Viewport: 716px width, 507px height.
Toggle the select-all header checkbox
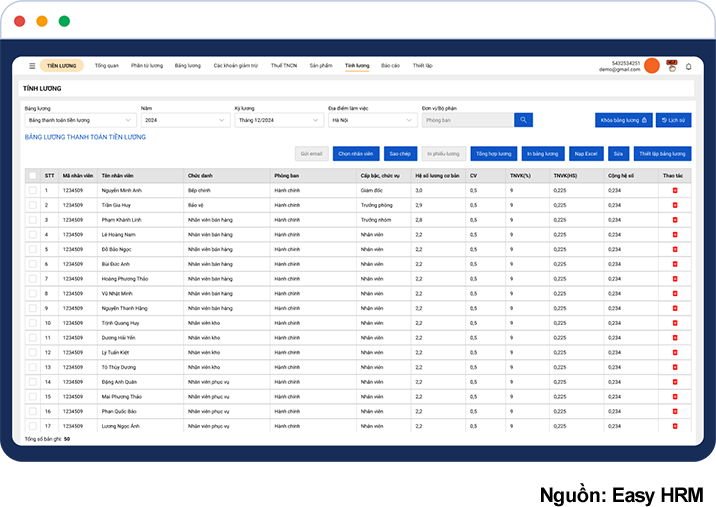click(32, 175)
